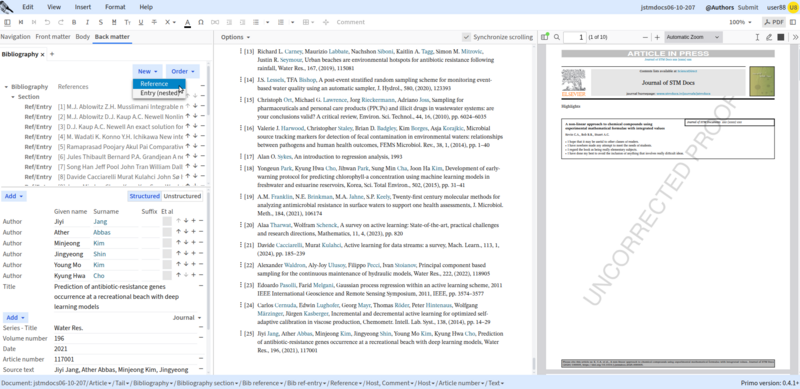Click the PDF zoom out minus icon
This screenshot has width=800, height=389.
[645, 37]
